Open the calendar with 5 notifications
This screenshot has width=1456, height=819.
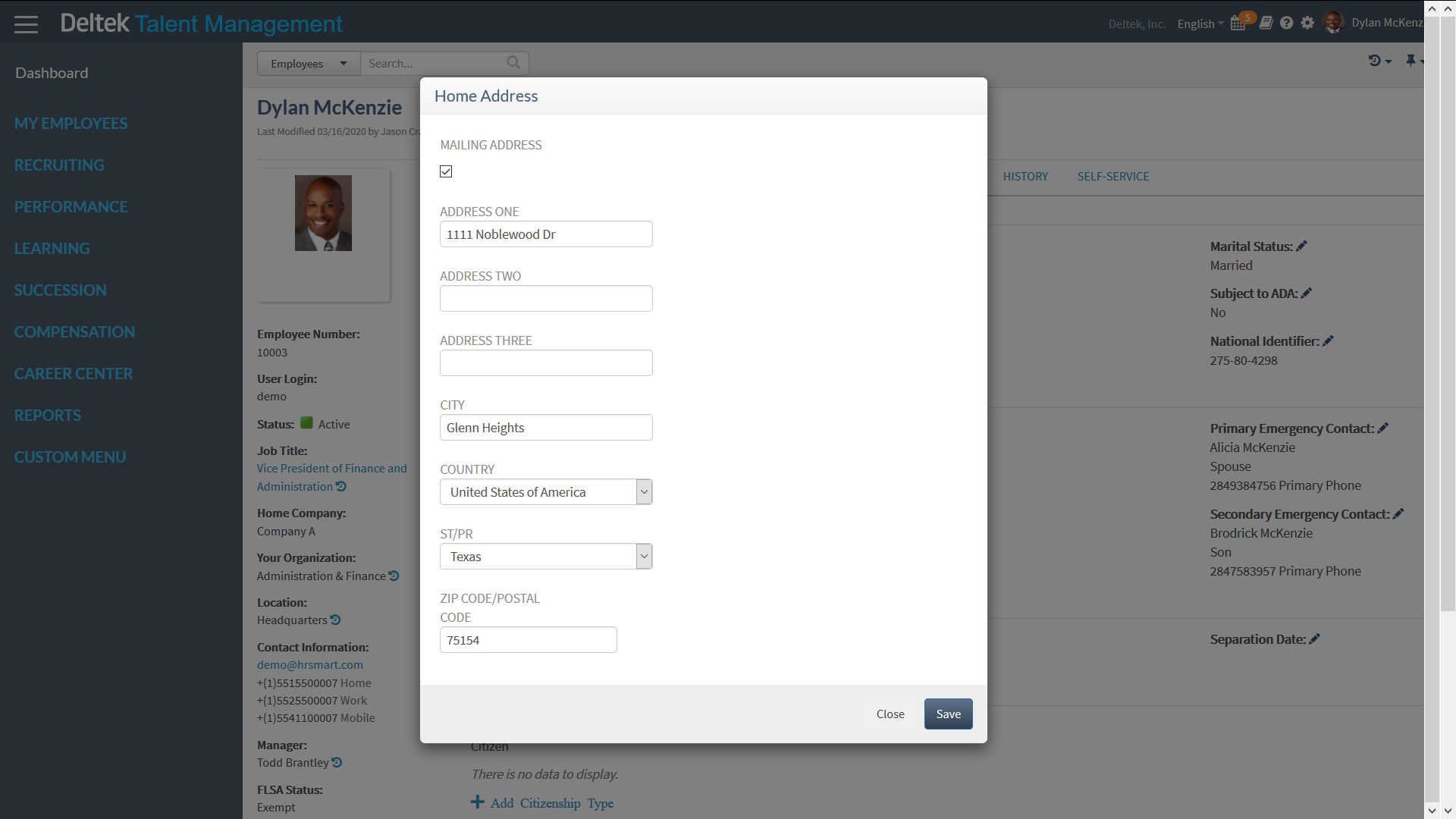tap(1238, 24)
